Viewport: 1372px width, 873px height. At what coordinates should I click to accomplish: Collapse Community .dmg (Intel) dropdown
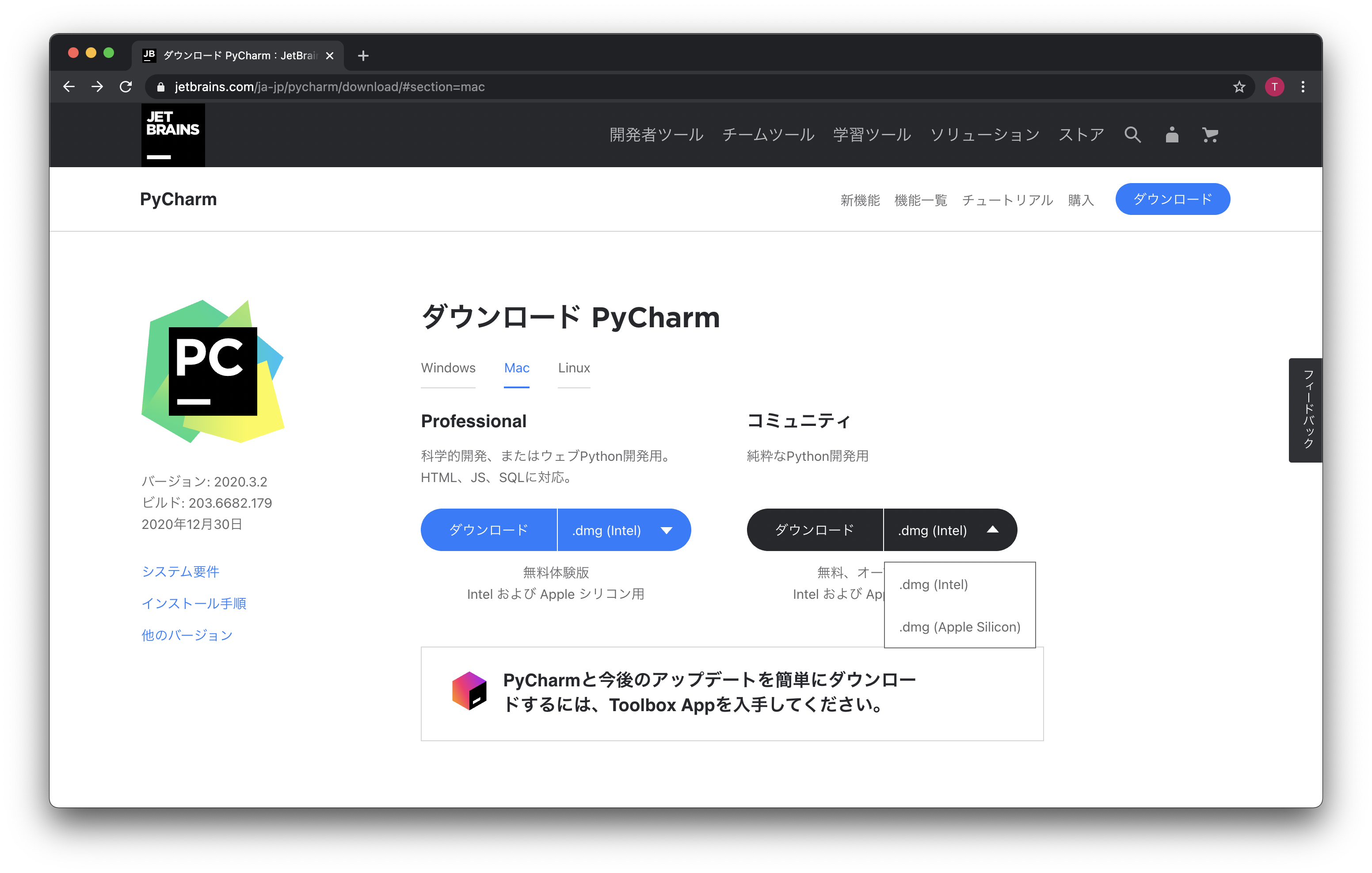950,530
